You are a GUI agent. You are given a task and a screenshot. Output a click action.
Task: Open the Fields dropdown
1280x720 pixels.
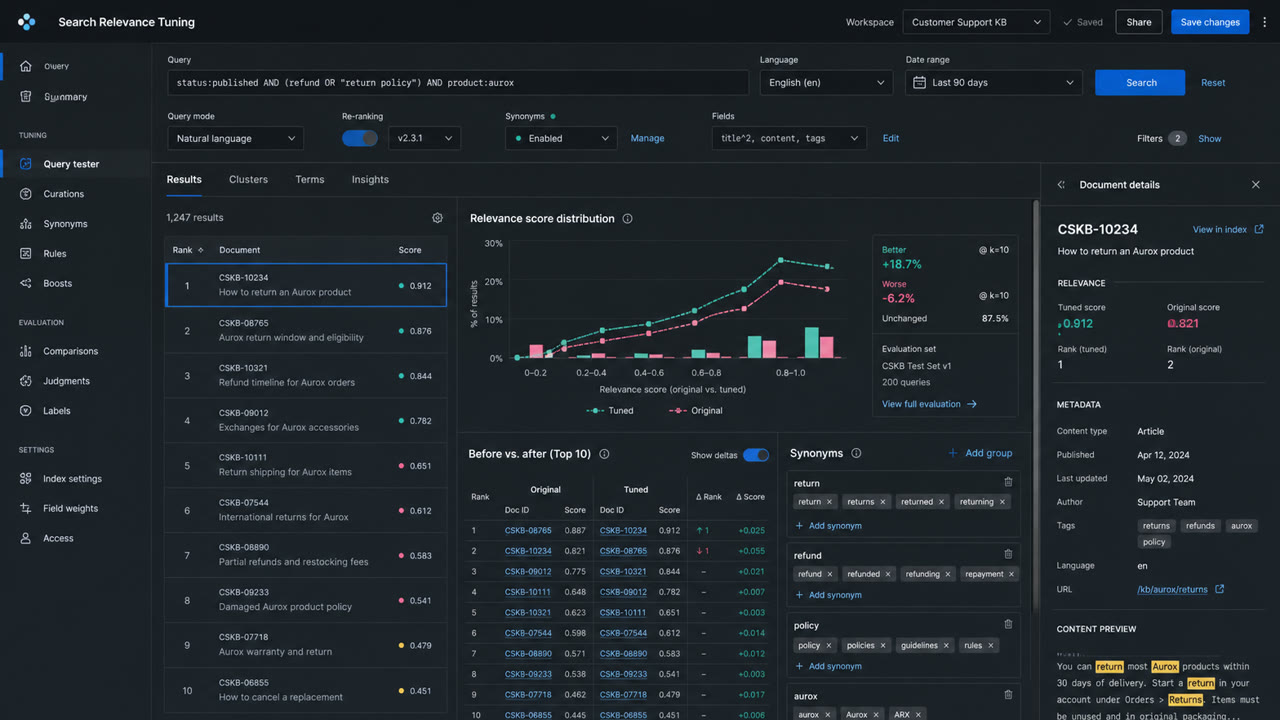(x=789, y=138)
